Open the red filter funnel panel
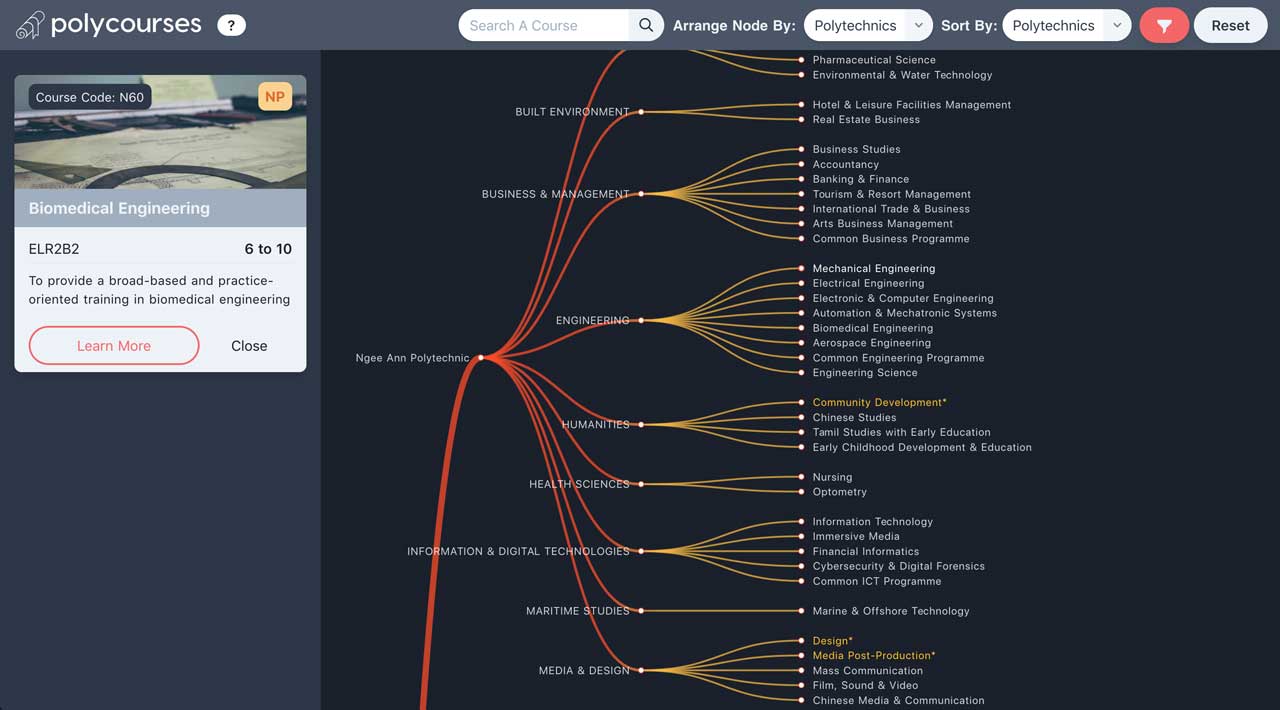 point(1163,24)
